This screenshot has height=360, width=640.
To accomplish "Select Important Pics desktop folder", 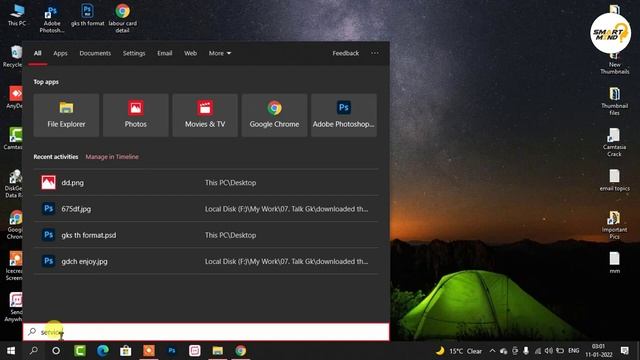I will [x=614, y=225].
